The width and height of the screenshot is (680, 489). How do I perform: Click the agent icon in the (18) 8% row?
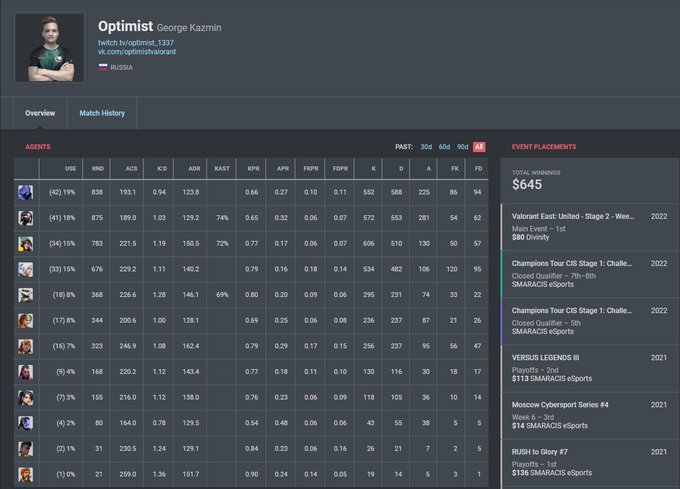[x=26, y=295]
